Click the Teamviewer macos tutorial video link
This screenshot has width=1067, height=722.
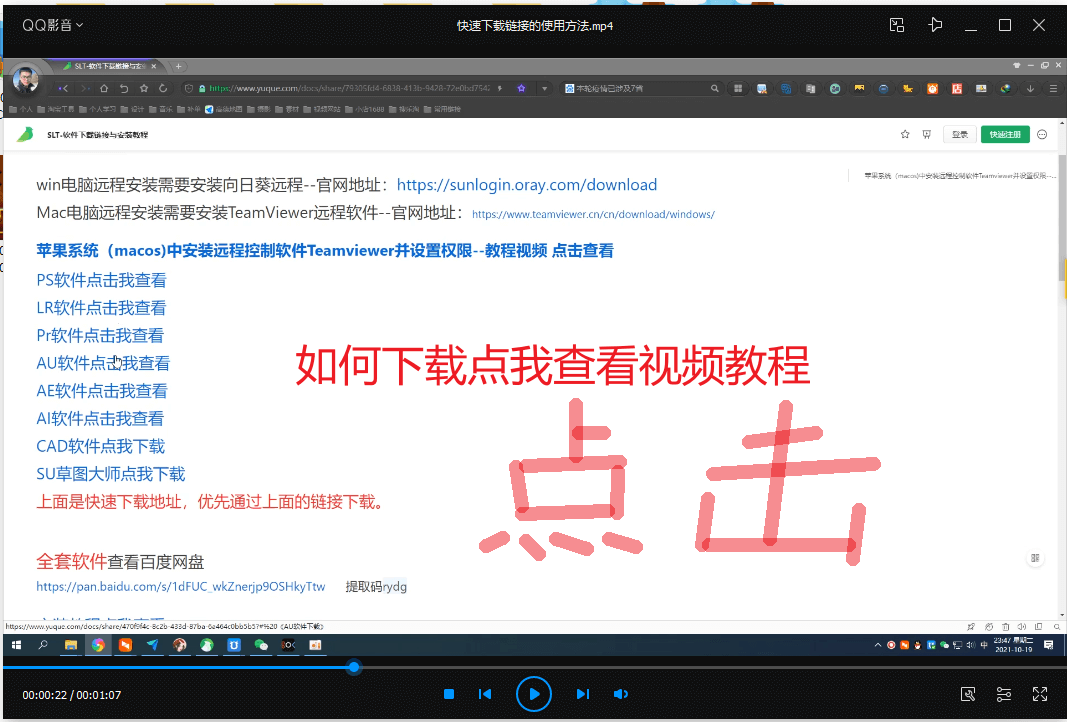[x=325, y=251]
